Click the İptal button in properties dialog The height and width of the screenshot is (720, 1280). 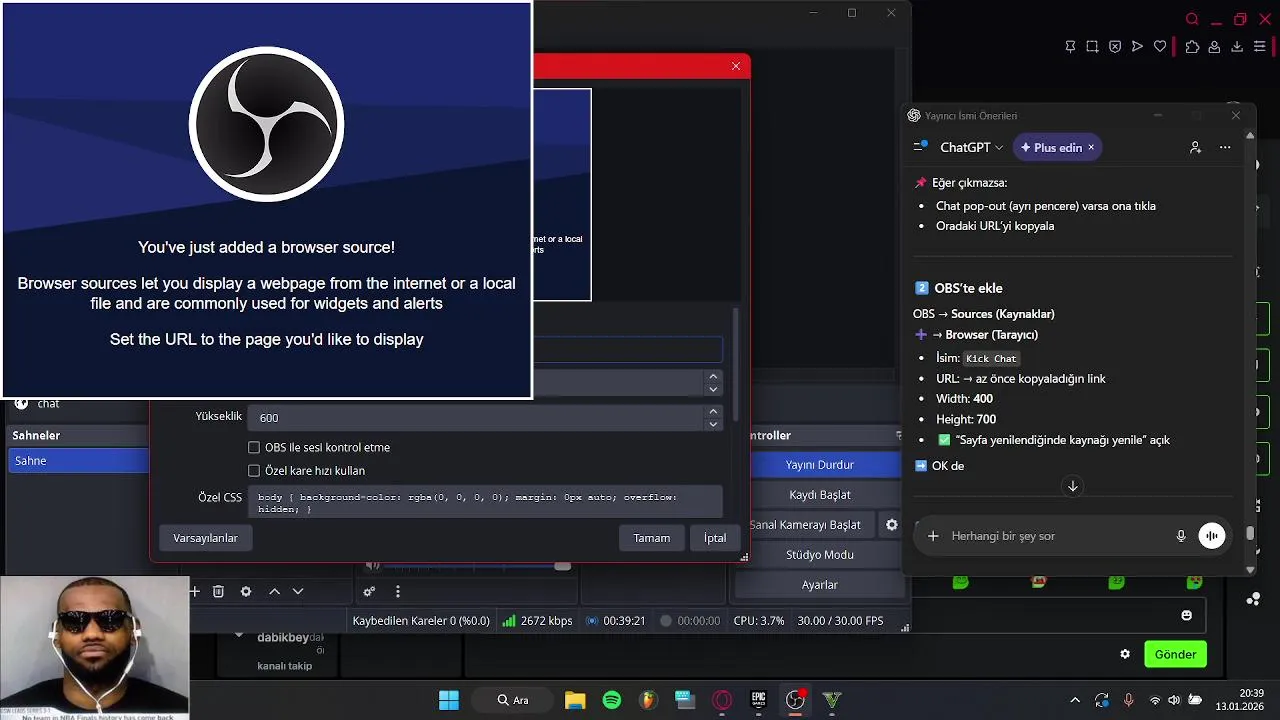click(x=715, y=538)
